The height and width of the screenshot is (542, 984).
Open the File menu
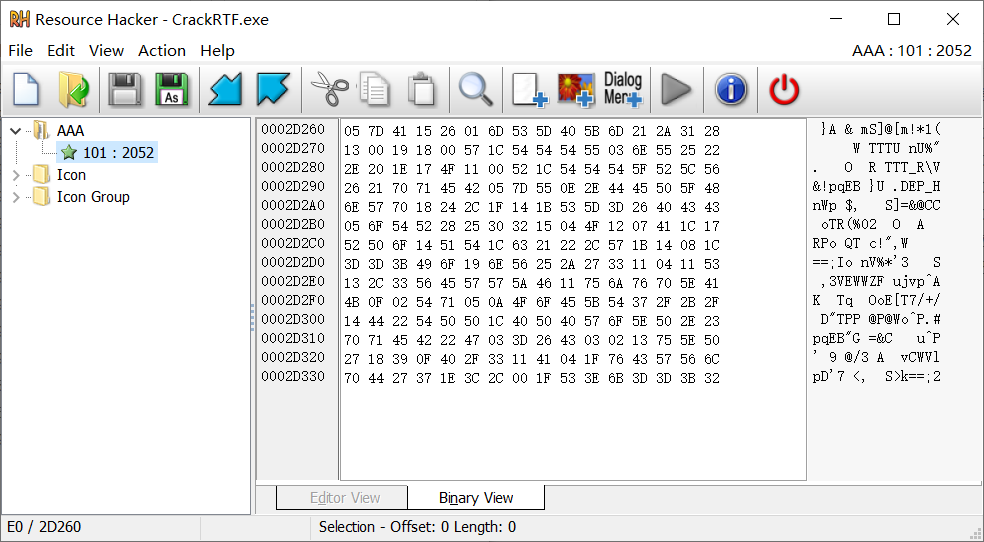point(21,51)
